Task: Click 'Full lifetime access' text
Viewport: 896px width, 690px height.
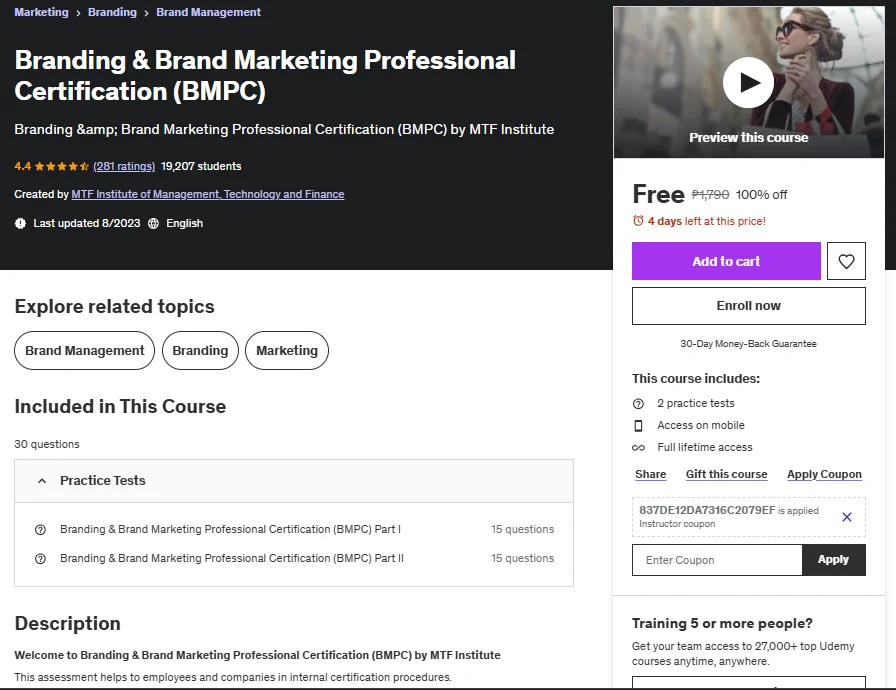Action: tap(705, 447)
